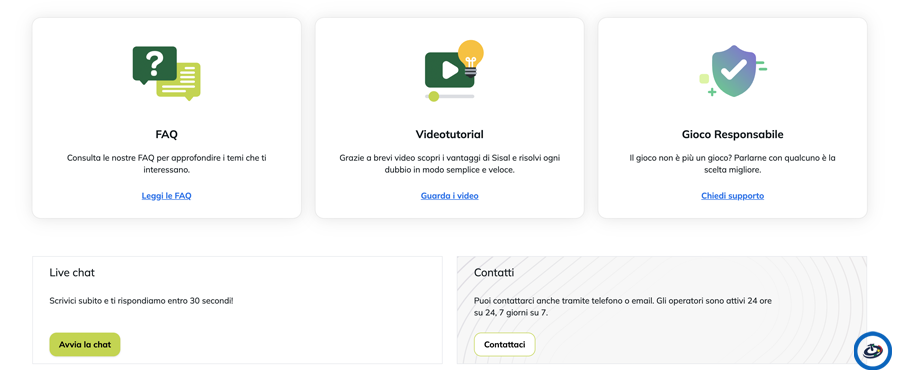Select the FAQ card heading
Image resolution: width=900 pixels, height=378 pixels.
[x=166, y=135]
